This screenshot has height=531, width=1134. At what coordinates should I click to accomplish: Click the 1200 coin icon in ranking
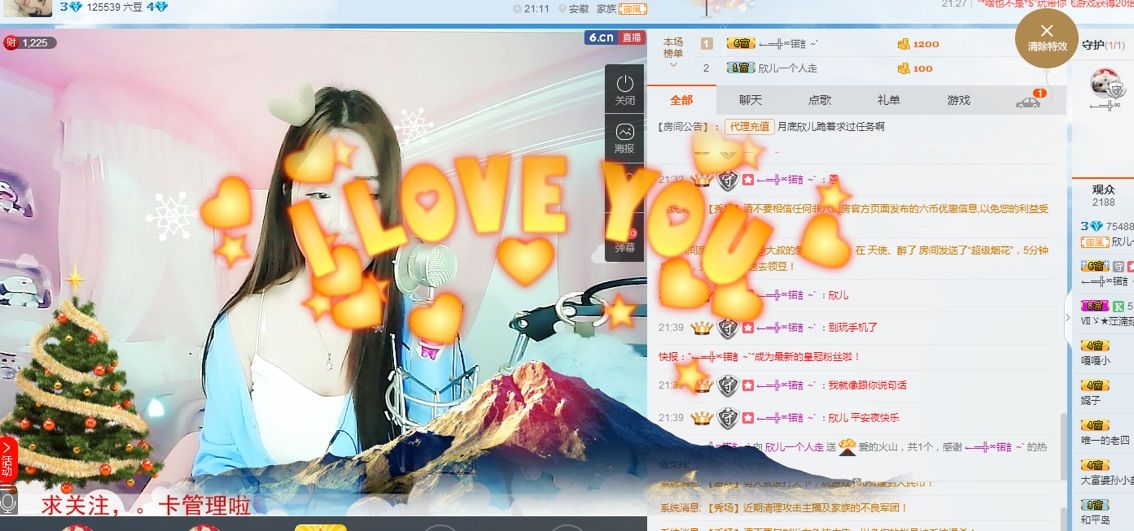(x=903, y=44)
